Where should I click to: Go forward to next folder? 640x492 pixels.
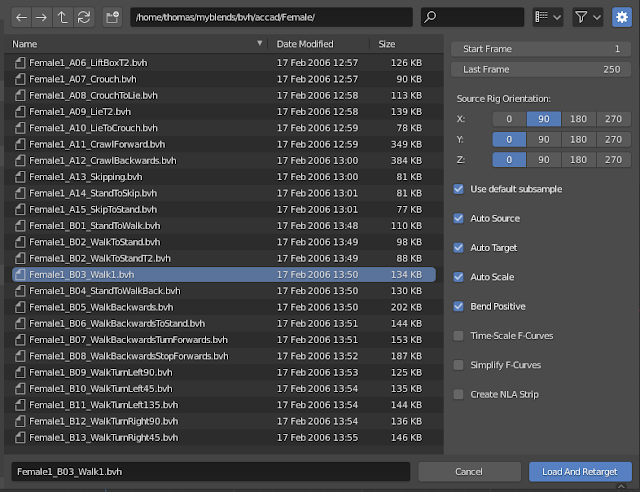coord(42,18)
